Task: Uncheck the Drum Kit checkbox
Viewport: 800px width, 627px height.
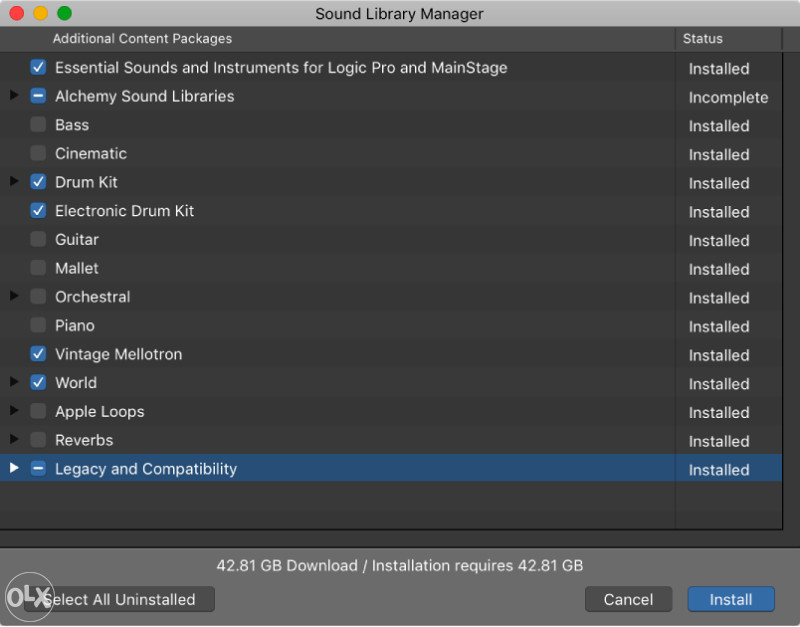Action: tap(38, 182)
